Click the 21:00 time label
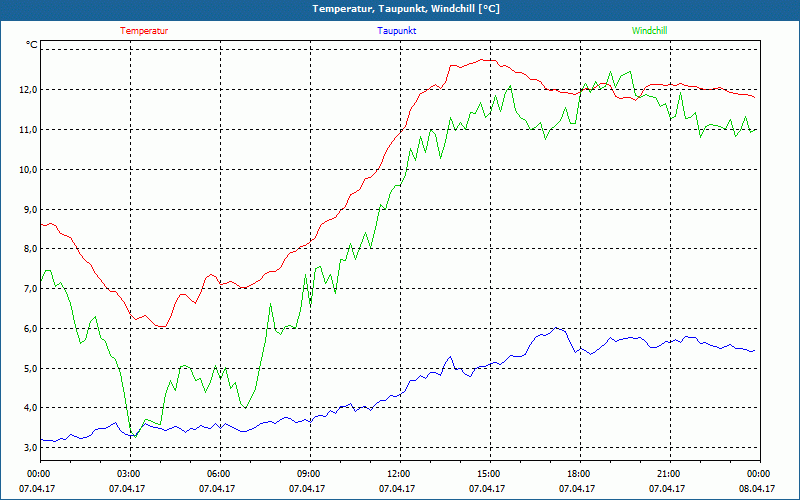 point(670,473)
